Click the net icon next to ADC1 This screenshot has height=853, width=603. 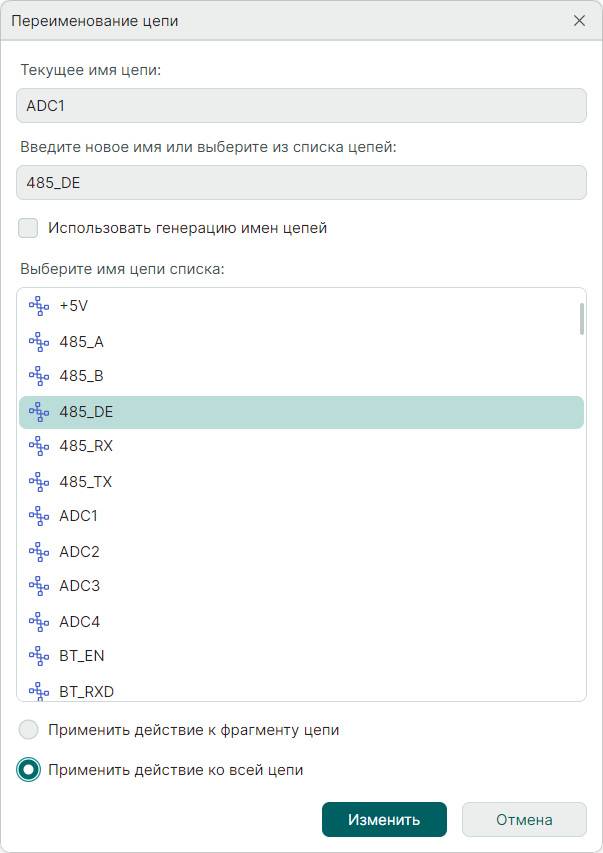39,516
